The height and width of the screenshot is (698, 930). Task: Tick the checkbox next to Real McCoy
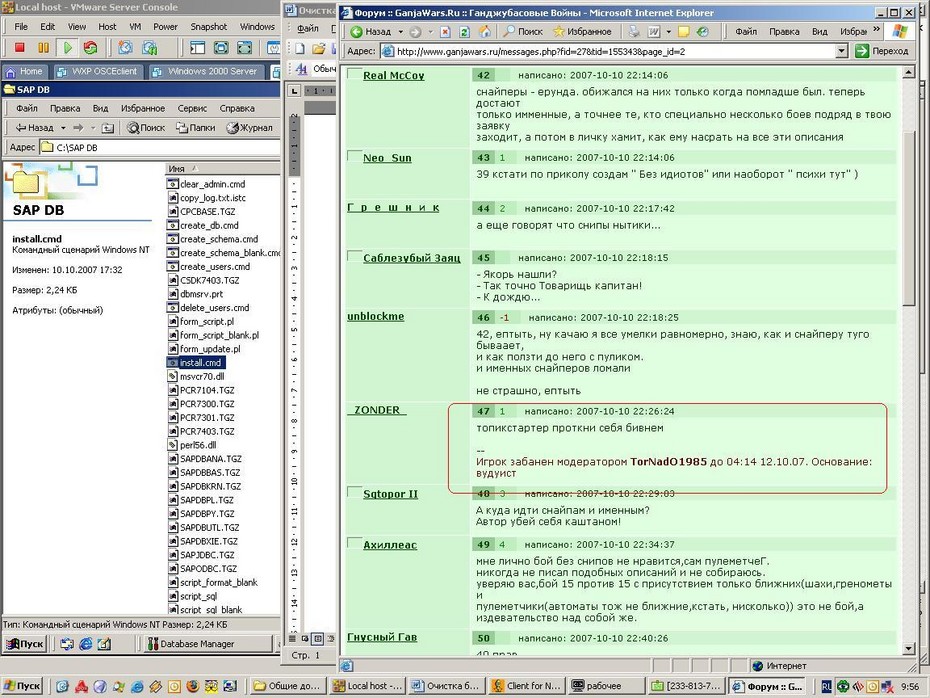[354, 74]
